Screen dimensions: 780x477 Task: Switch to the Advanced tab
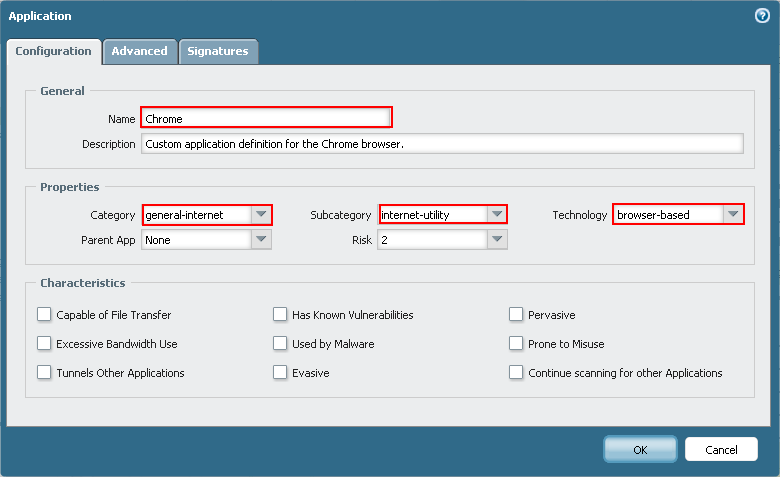pos(139,51)
